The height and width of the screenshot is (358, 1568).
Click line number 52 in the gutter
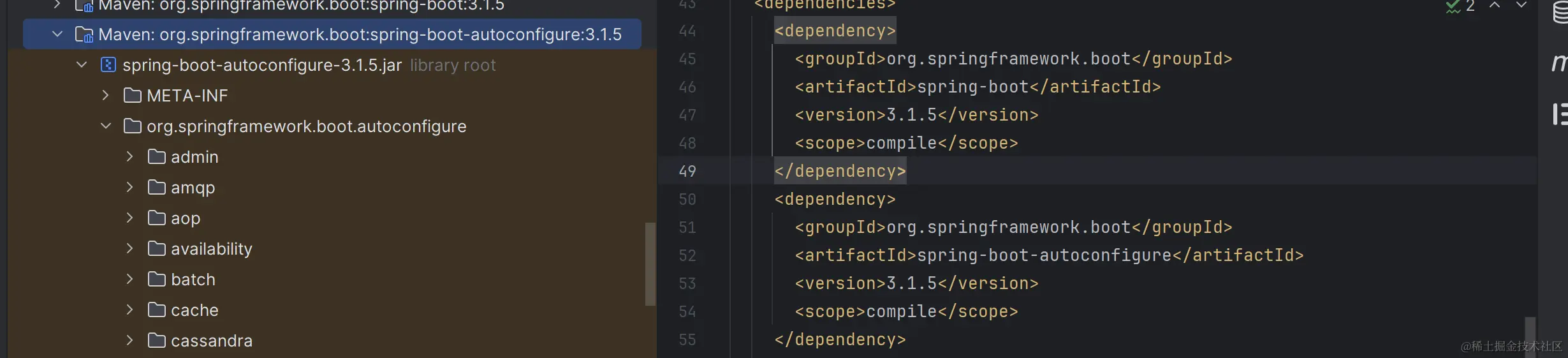[687, 255]
